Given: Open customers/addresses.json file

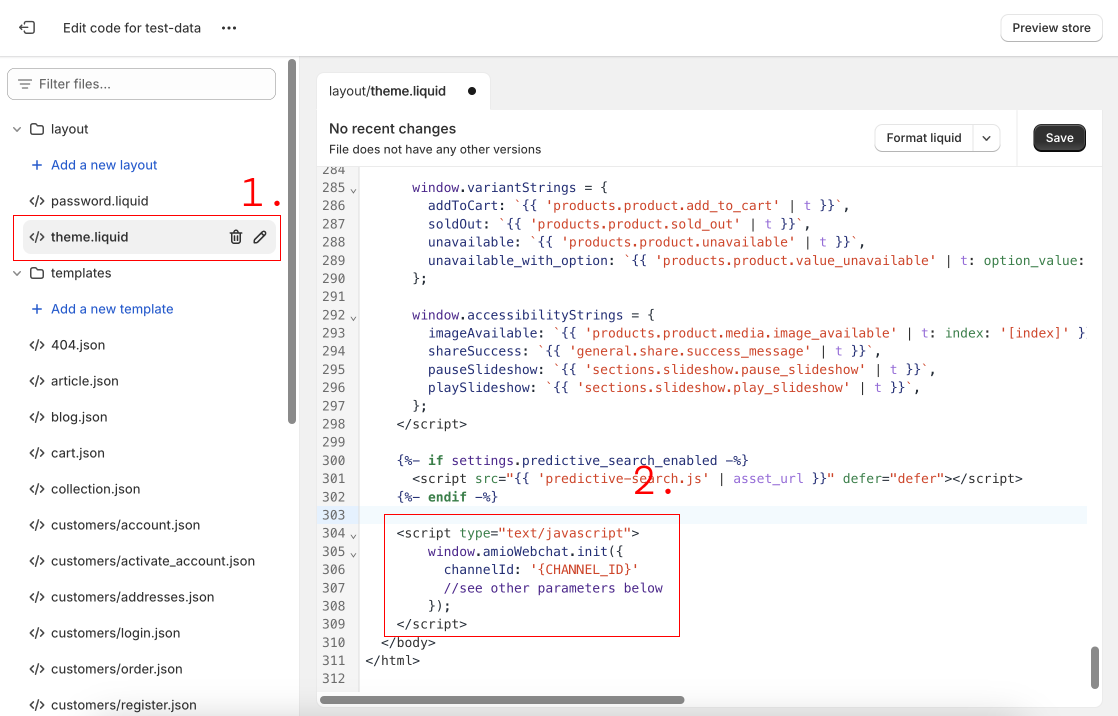Looking at the screenshot, I should [133, 597].
